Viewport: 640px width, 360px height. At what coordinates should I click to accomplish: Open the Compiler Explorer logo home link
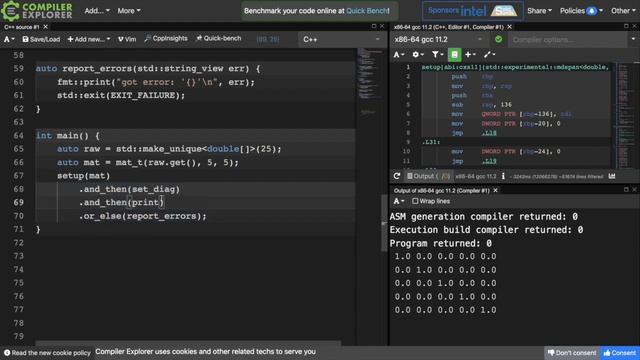pos(37,11)
